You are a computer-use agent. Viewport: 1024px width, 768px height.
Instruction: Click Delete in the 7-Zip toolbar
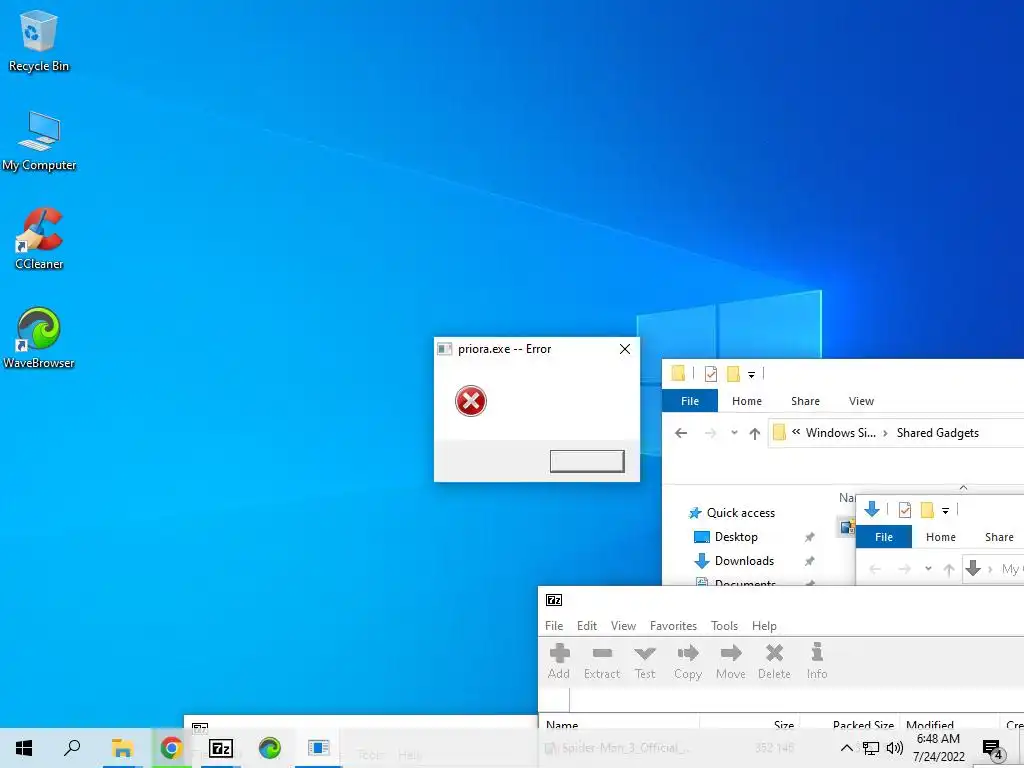click(x=774, y=661)
